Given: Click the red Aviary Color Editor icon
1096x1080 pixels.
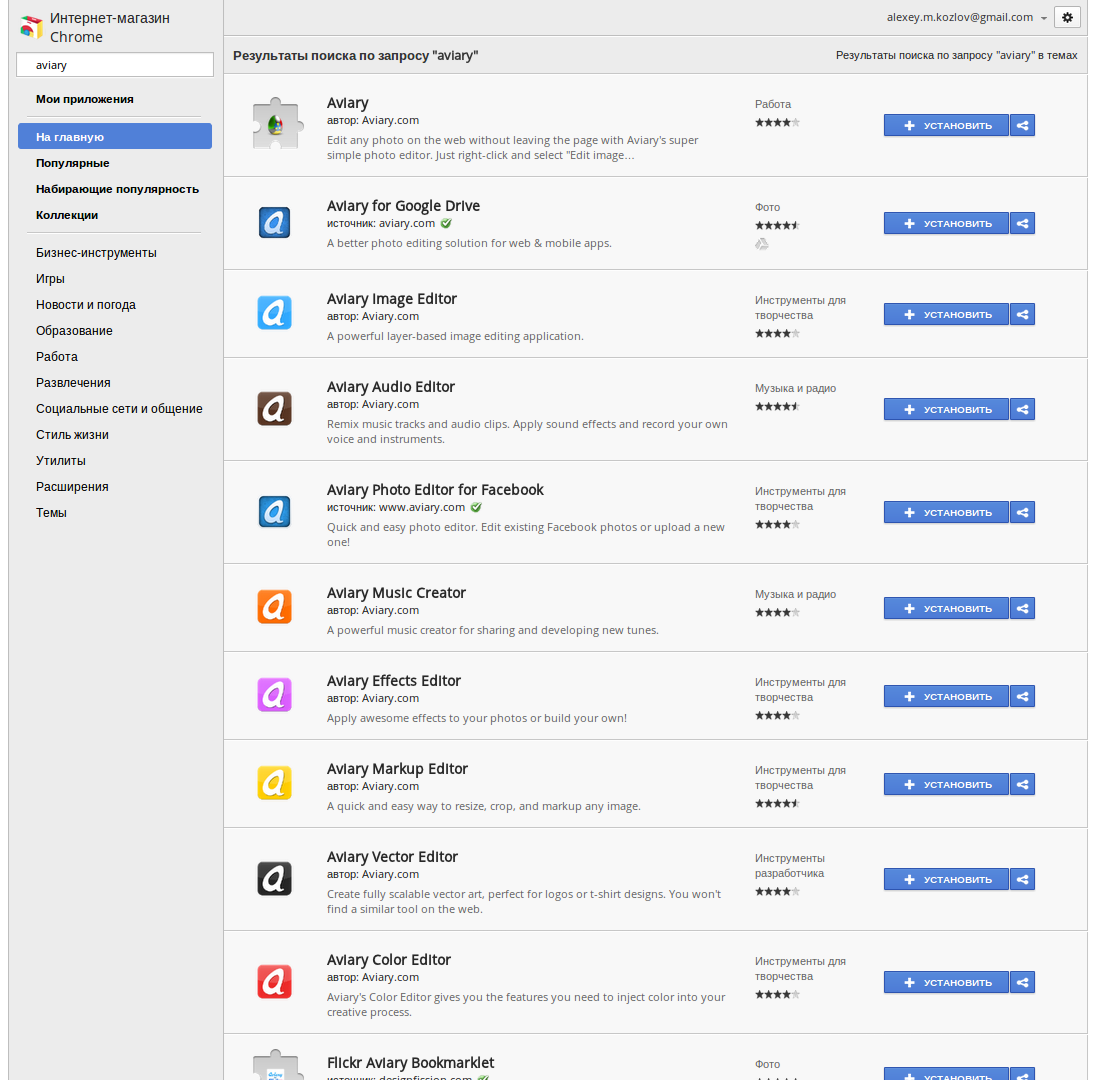Looking at the screenshot, I should pos(274,981).
